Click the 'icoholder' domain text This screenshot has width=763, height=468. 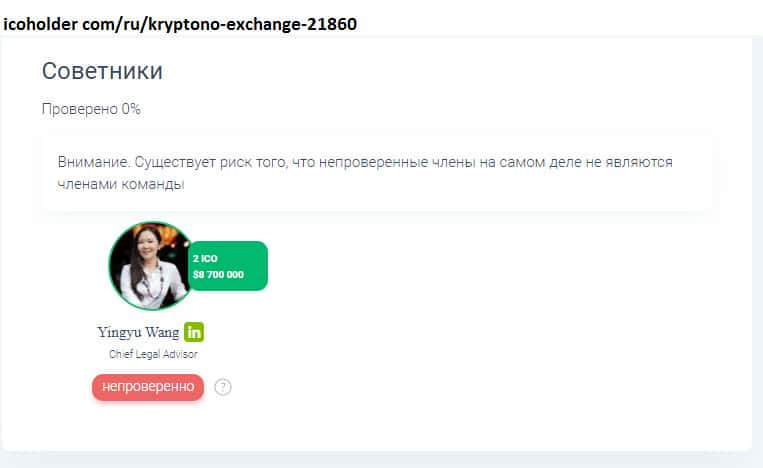pos(40,24)
